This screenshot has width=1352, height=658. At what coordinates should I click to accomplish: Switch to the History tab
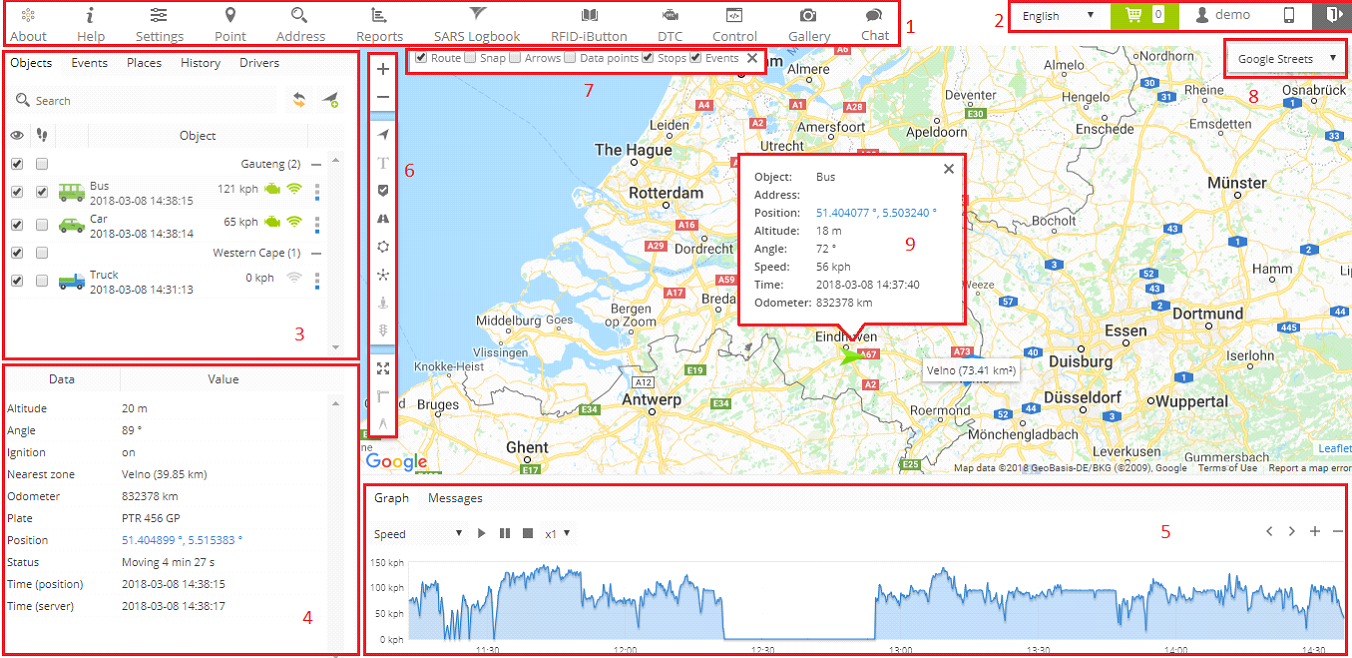point(200,63)
